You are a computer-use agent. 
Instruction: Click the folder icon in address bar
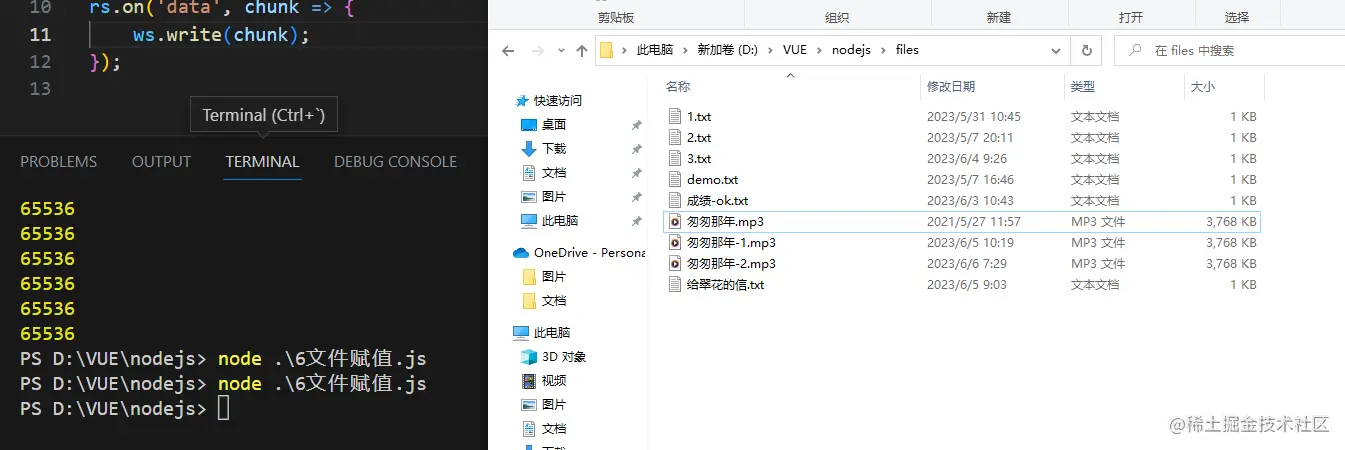(x=606, y=50)
